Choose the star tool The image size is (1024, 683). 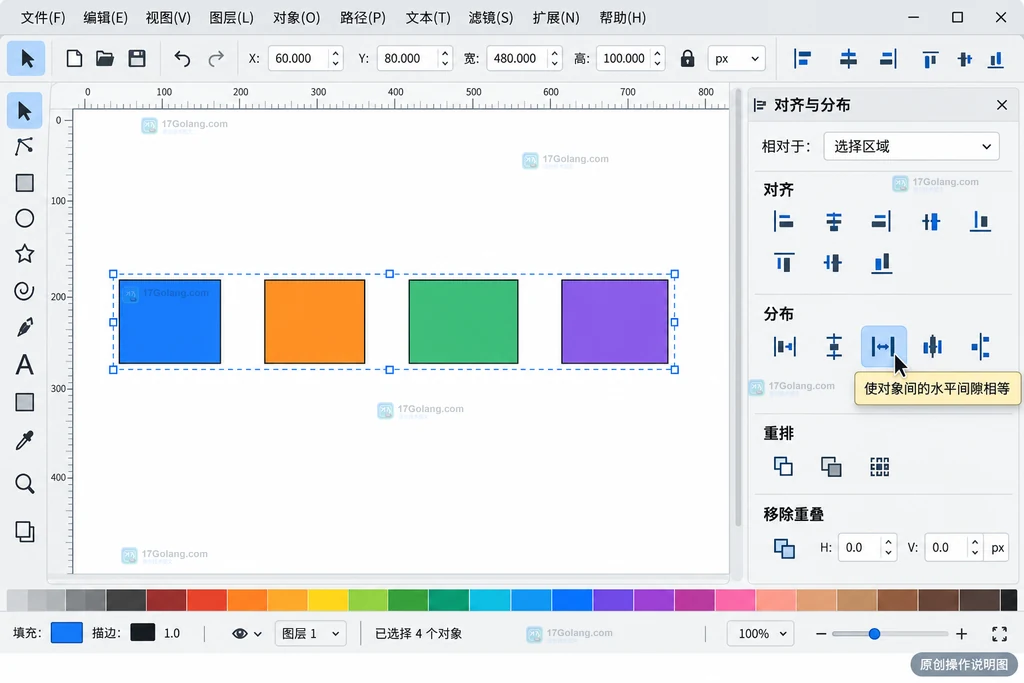pos(25,253)
